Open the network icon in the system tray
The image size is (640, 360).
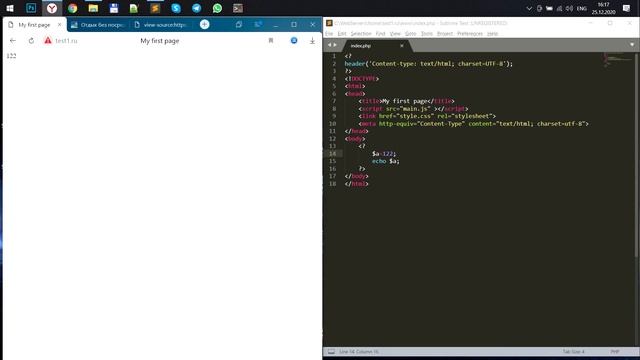559,8
